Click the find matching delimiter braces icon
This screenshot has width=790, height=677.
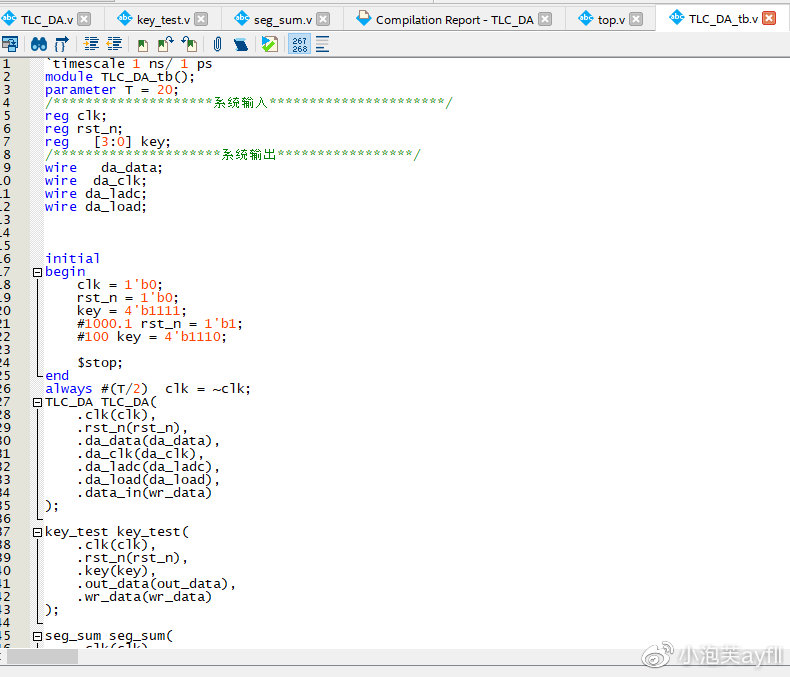[x=61, y=44]
